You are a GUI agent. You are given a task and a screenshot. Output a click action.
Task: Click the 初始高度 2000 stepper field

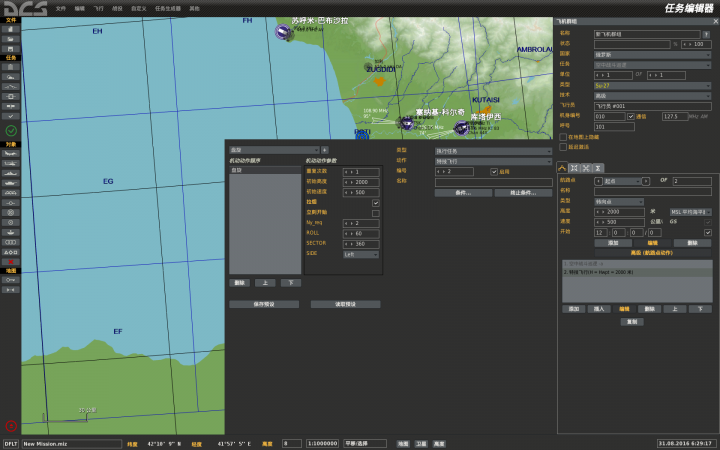[x=361, y=182]
